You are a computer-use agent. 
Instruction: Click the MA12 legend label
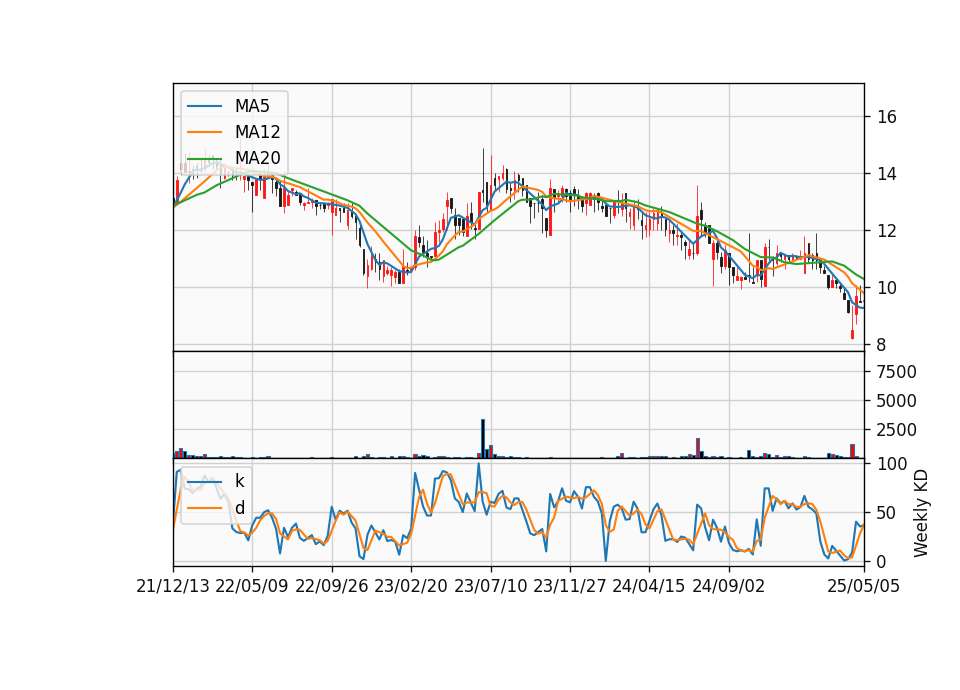click(257, 132)
